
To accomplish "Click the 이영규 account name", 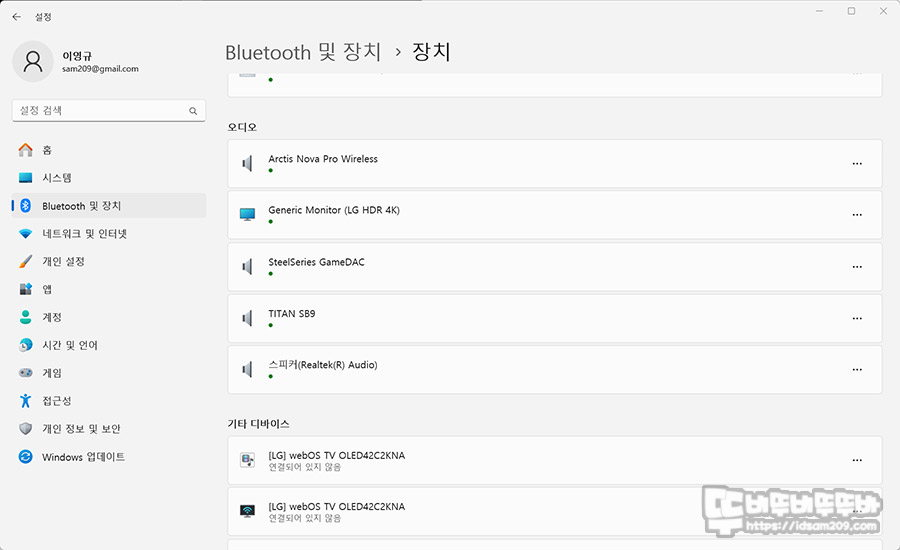I will point(77,56).
